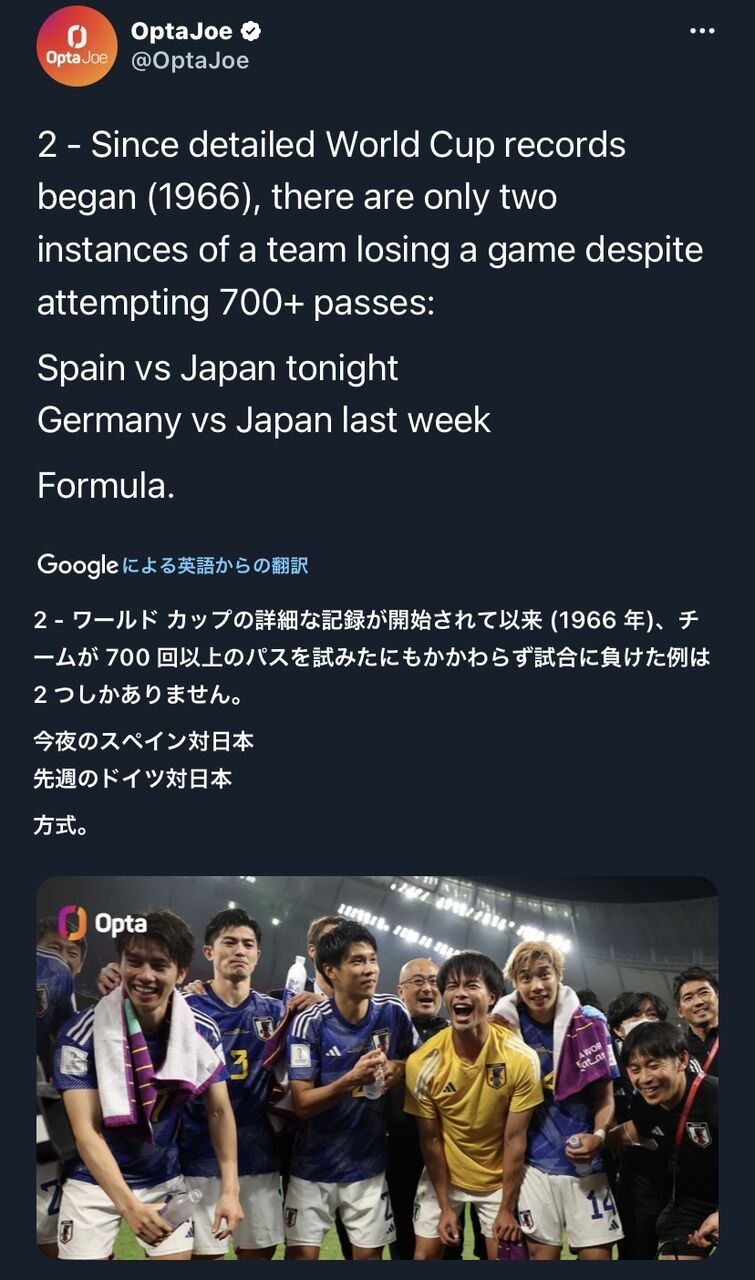Tap the verified badge beside OptaJoe
The width and height of the screenshot is (755, 1280).
pyautogui.click(x=252, y=32)
